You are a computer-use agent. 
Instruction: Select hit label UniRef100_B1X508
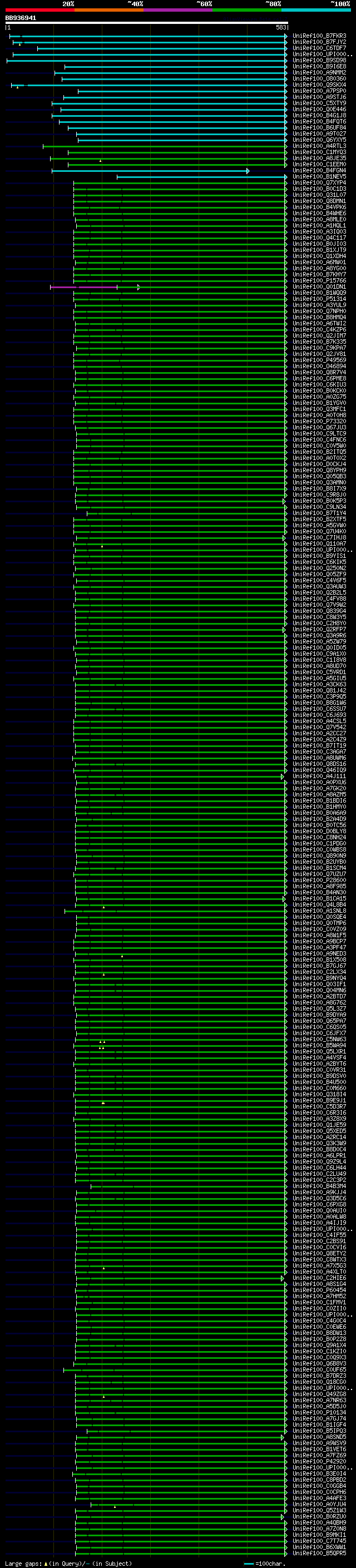coord(319,960)
